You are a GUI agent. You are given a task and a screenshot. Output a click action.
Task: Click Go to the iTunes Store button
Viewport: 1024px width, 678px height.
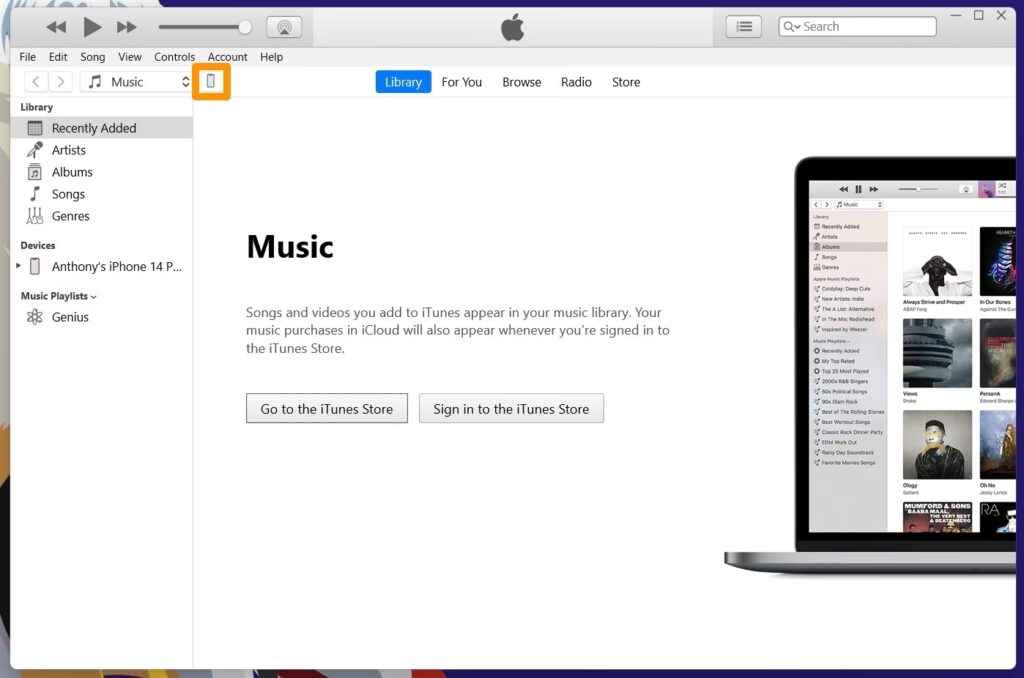click(x=327, y=408)
